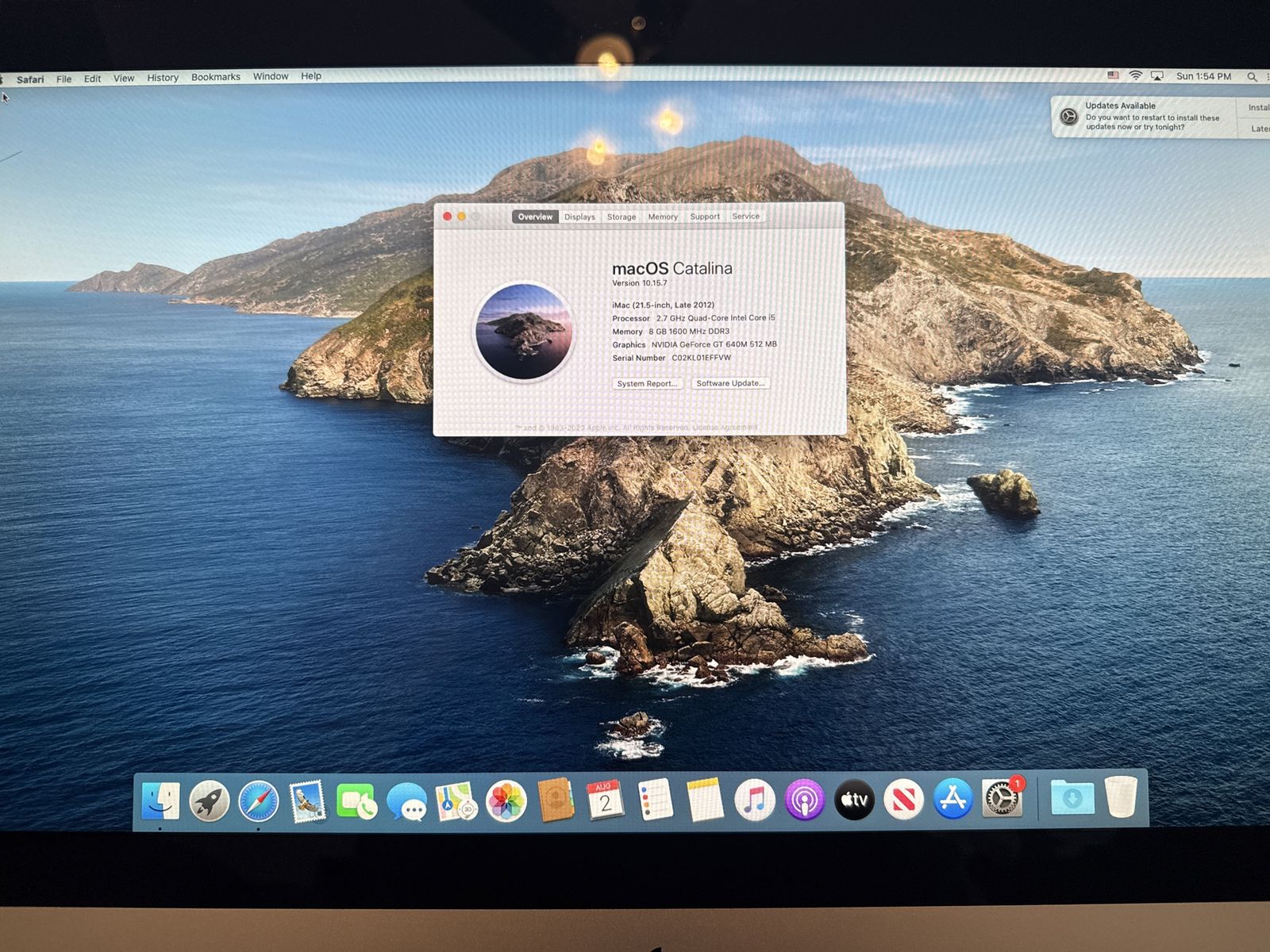
Task: Open the Help menu
Action: click(311, 76)
